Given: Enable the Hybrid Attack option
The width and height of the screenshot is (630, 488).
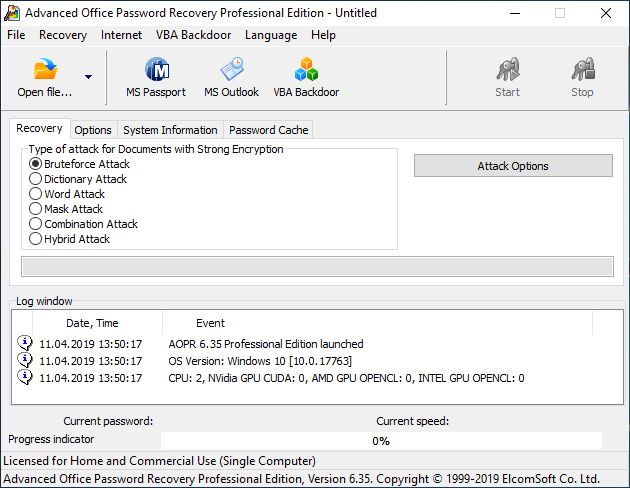Looking at the screenshot, I should [x=36, y=239].
